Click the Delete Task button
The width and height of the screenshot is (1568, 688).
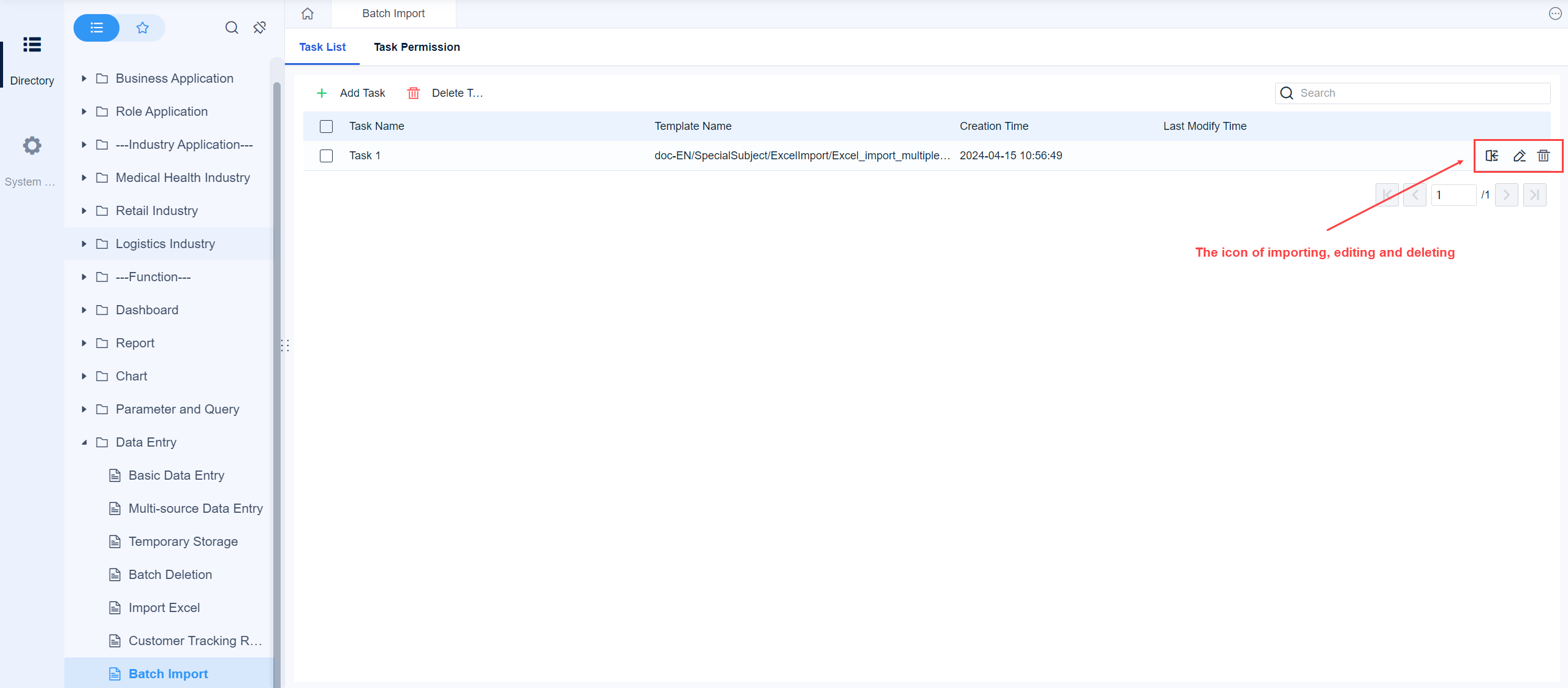[x=445, y=93]
